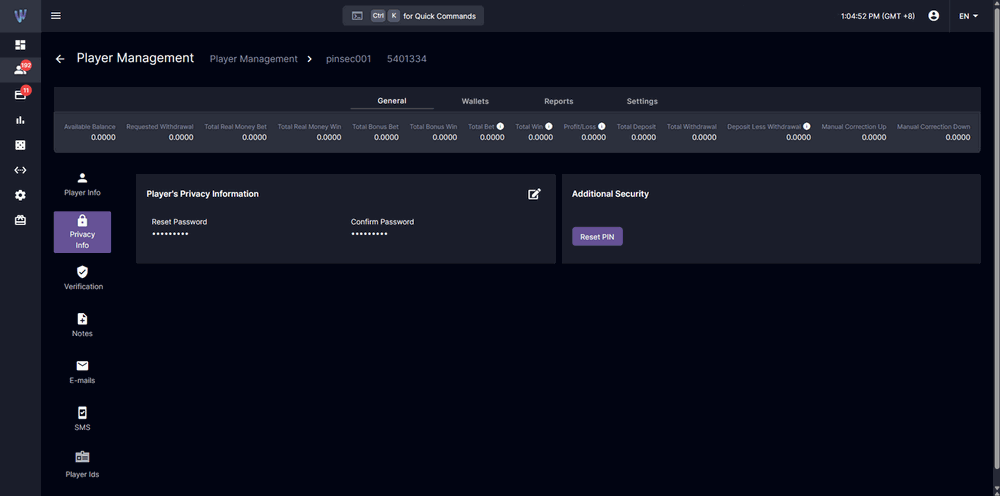The width and height of the screenshot is (1000, 496).
Task: Click the Reset PIN button
Action: [598, 237]
